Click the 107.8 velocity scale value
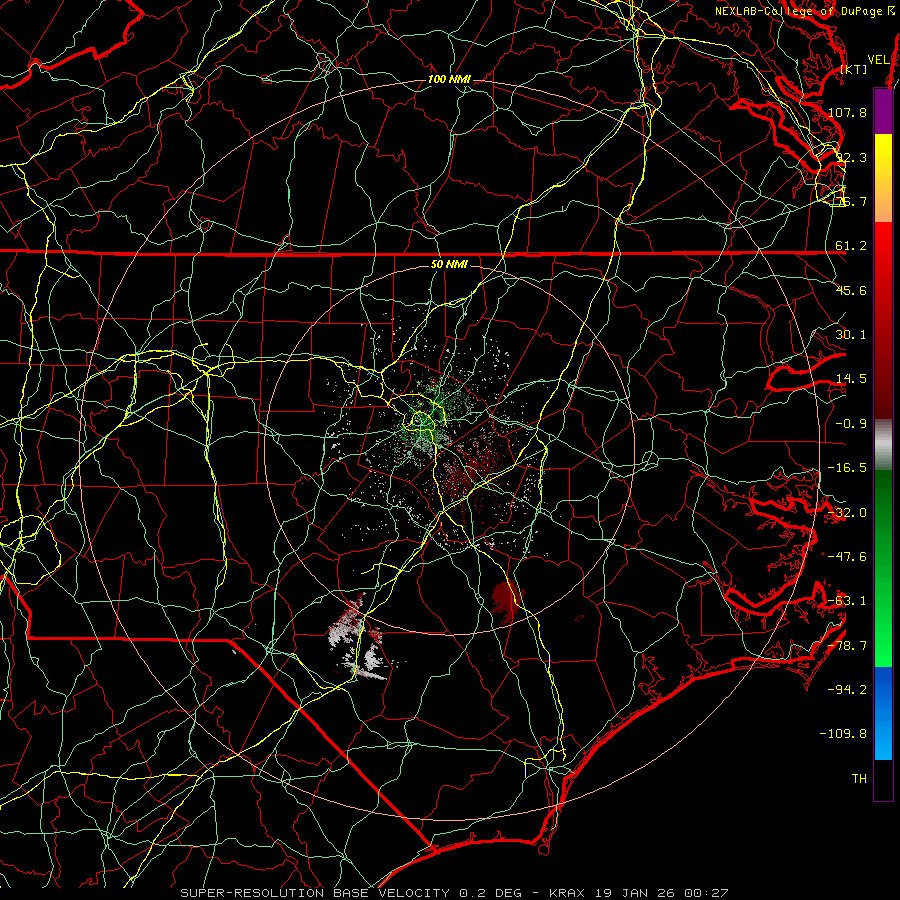The width and height of the screenshot is (900, 900). coord(848,112)
